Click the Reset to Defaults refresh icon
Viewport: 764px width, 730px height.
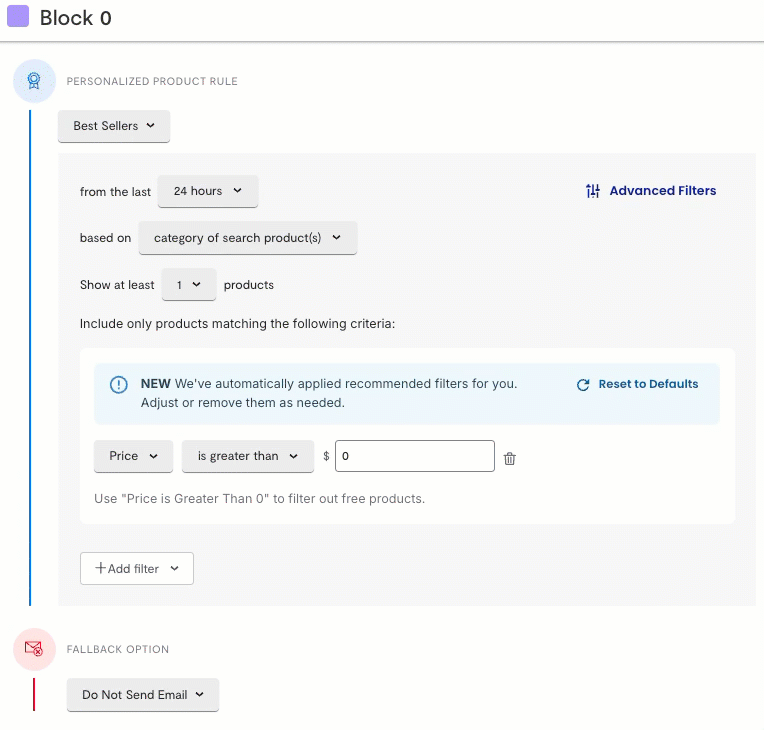[x=583, y=385]
